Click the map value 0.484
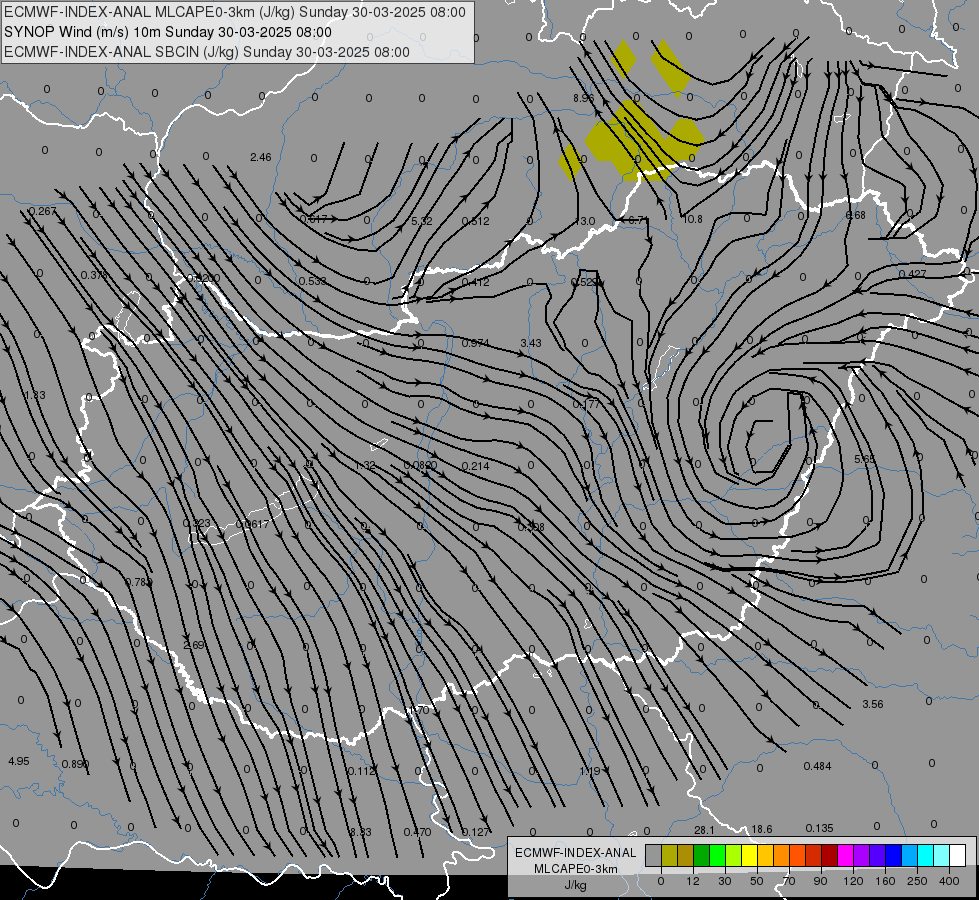Viewport: 979px width, 900px height. point(817,766)
